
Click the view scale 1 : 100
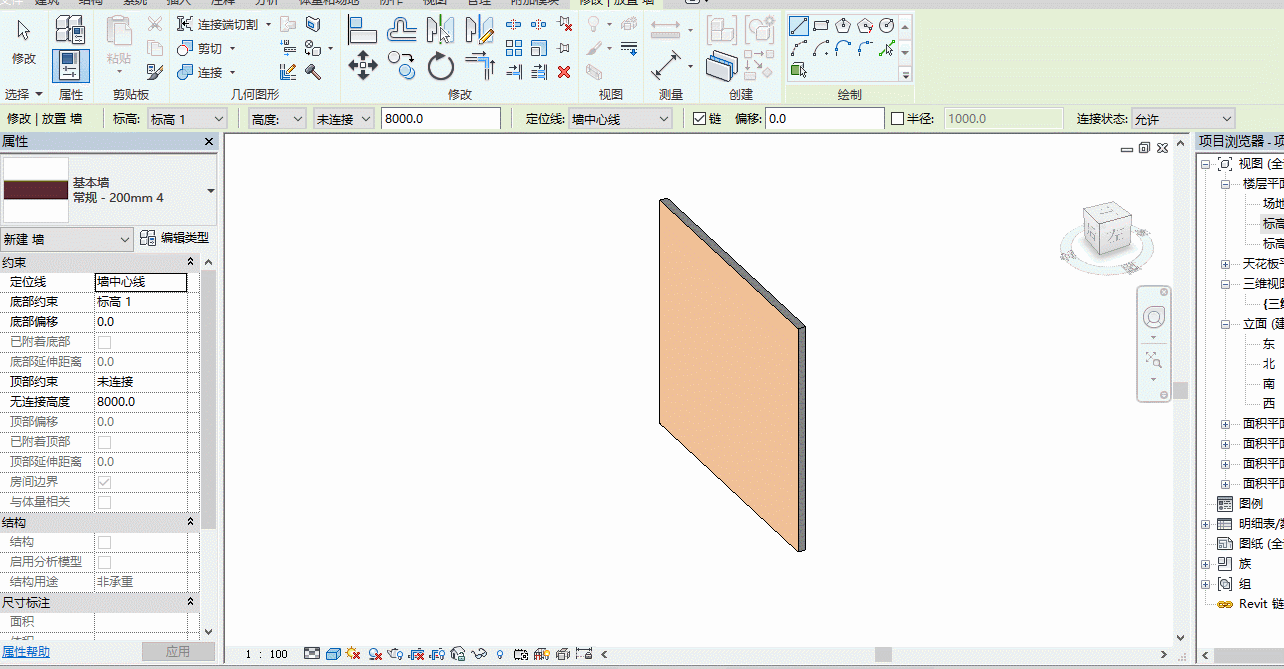(267, 654)
